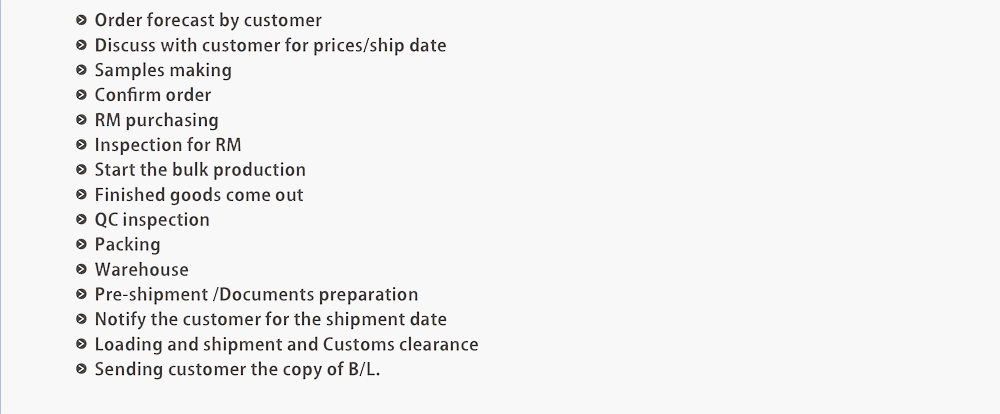Viewport: 1000px width, 414px height.
Task: Click Finished goods come out item
Action: [x=199, y=195]
